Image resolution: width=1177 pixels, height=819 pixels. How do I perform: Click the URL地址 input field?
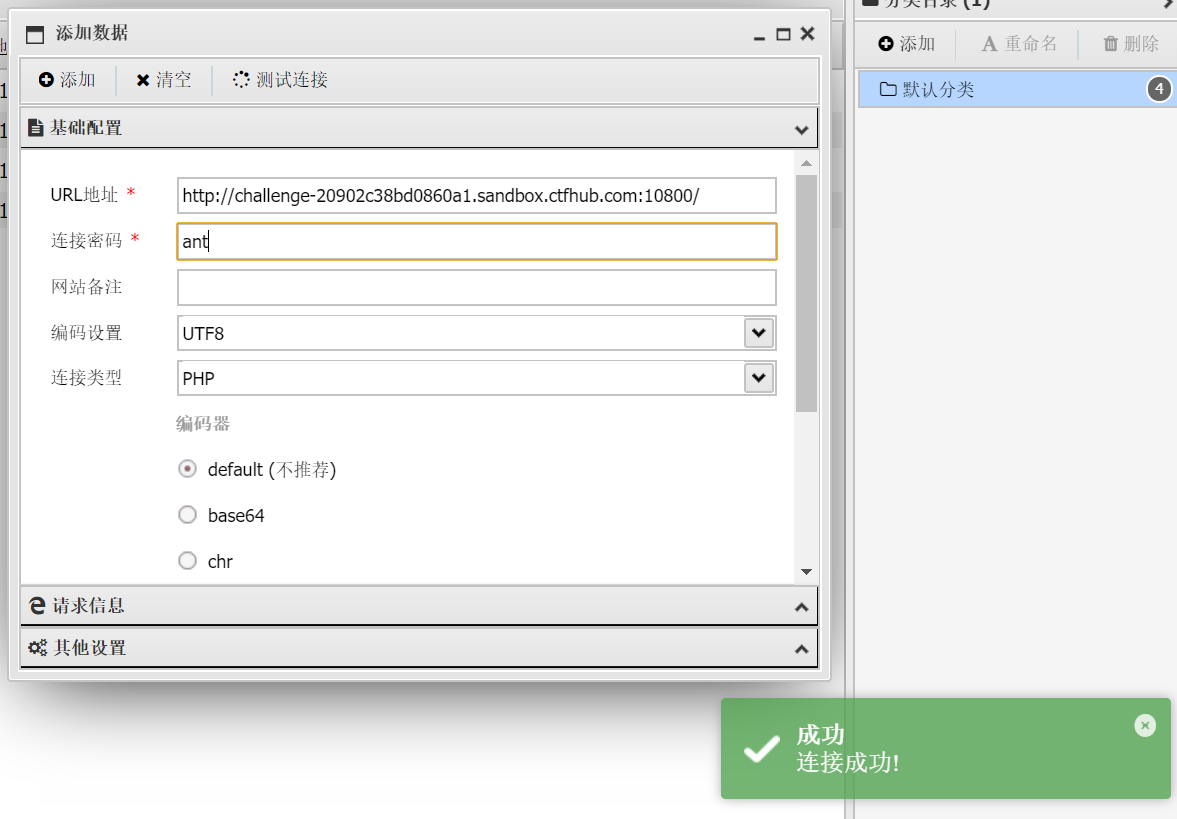(x=477, y=196)
